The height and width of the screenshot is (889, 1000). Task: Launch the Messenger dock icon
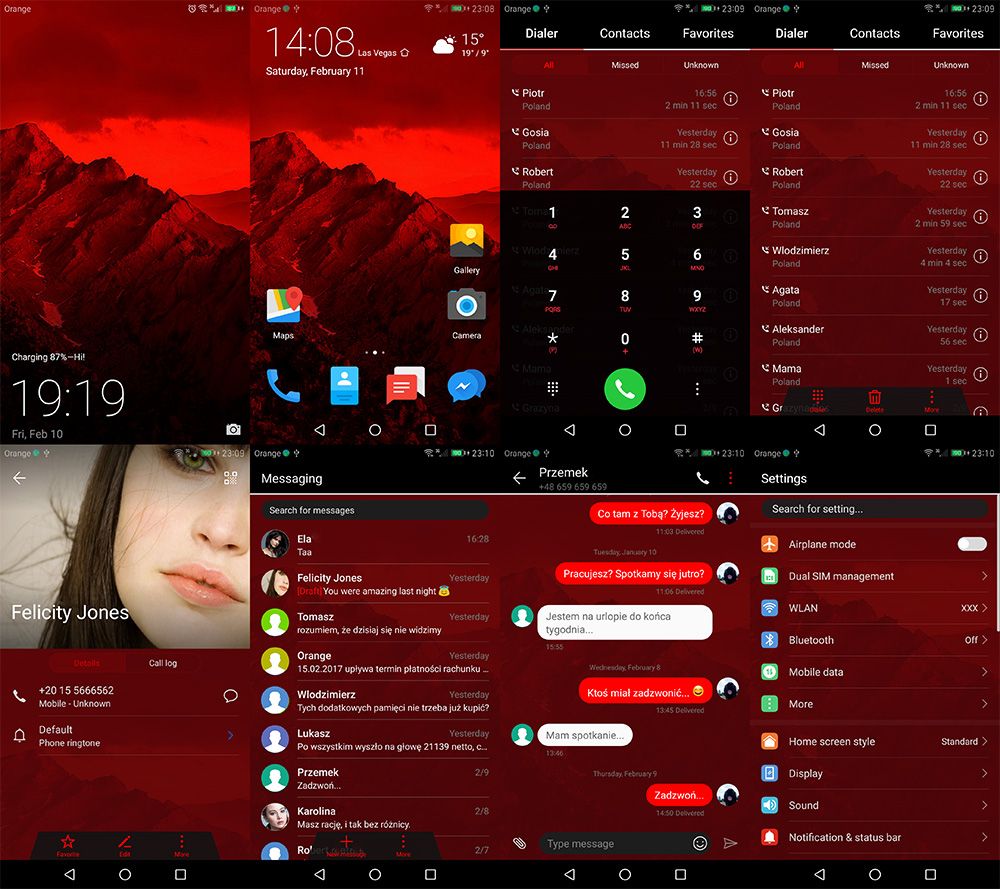[466, 386]
